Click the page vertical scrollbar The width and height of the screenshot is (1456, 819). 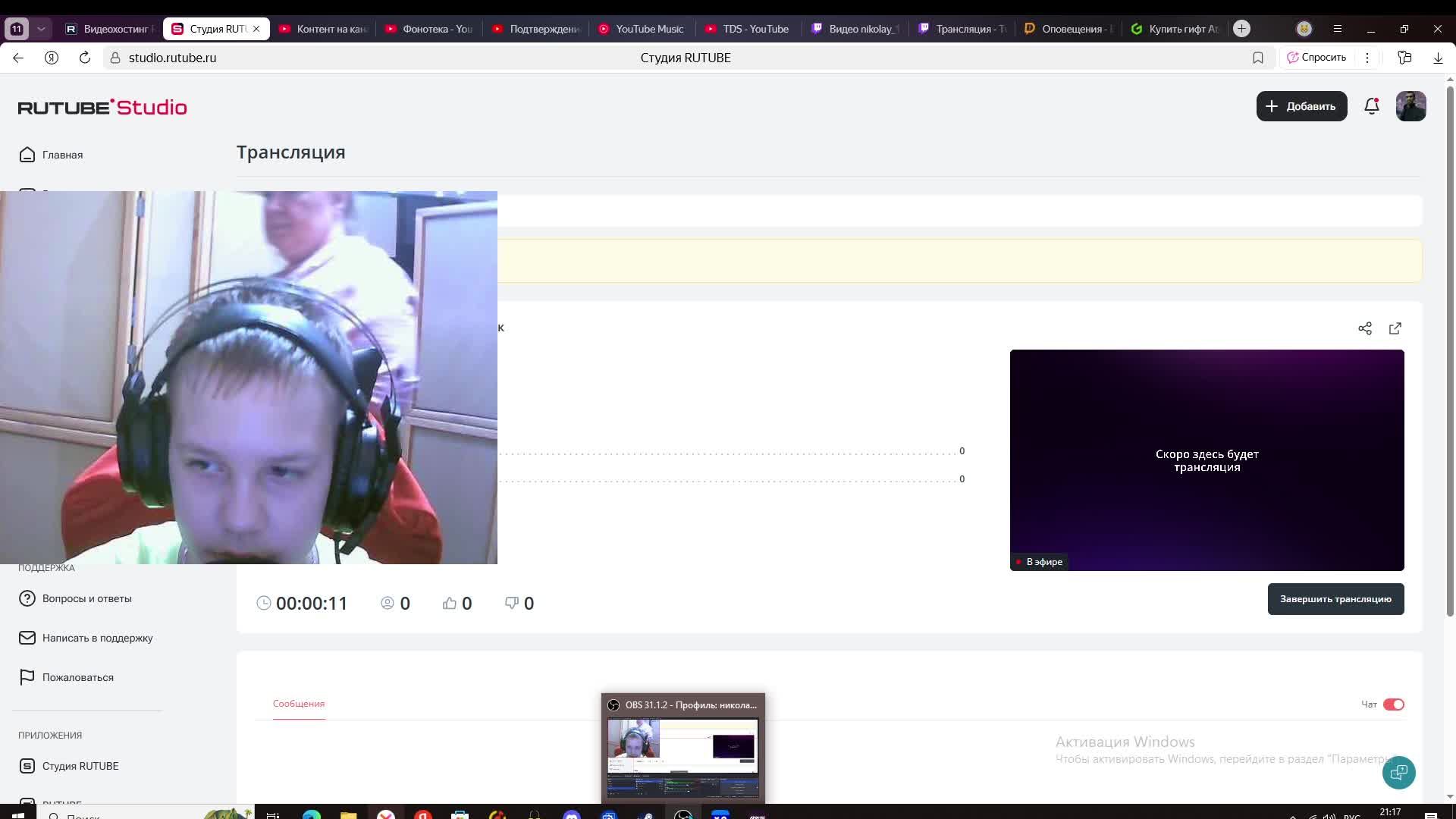[1450, 349]
